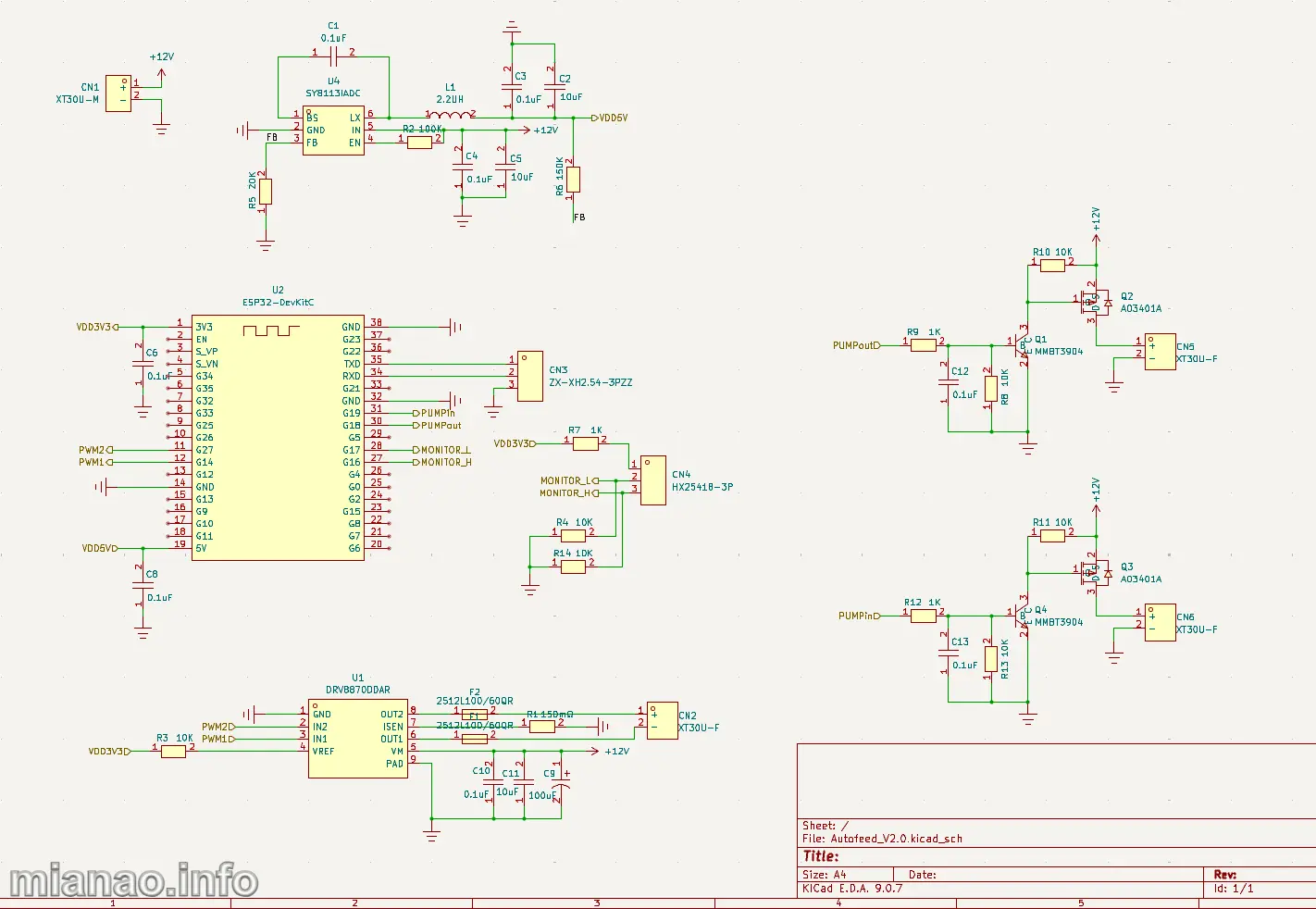This screenshot has width=1316, height=909.
Task: Select the CN1 XT30U-M connector symbol
Action: (118, 93)
